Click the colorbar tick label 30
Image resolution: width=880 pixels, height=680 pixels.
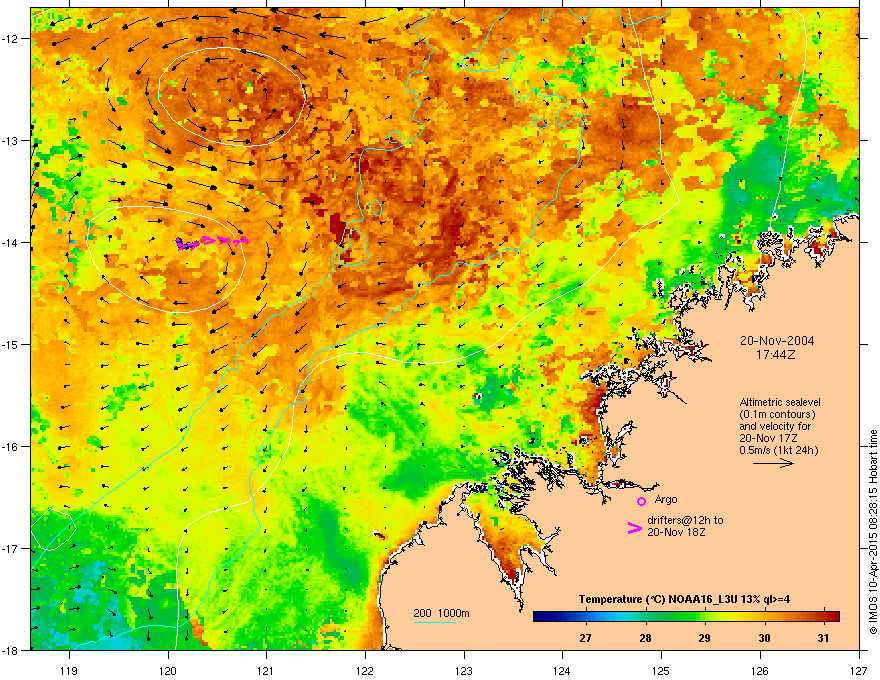tap(764, 638)
